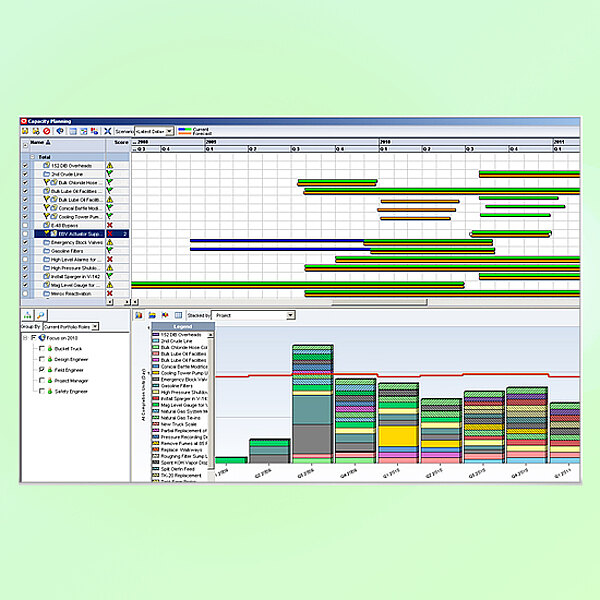Click the hierarchy tree icon above roles list
This screenshot has height=600, width=600.
(28, 315)
